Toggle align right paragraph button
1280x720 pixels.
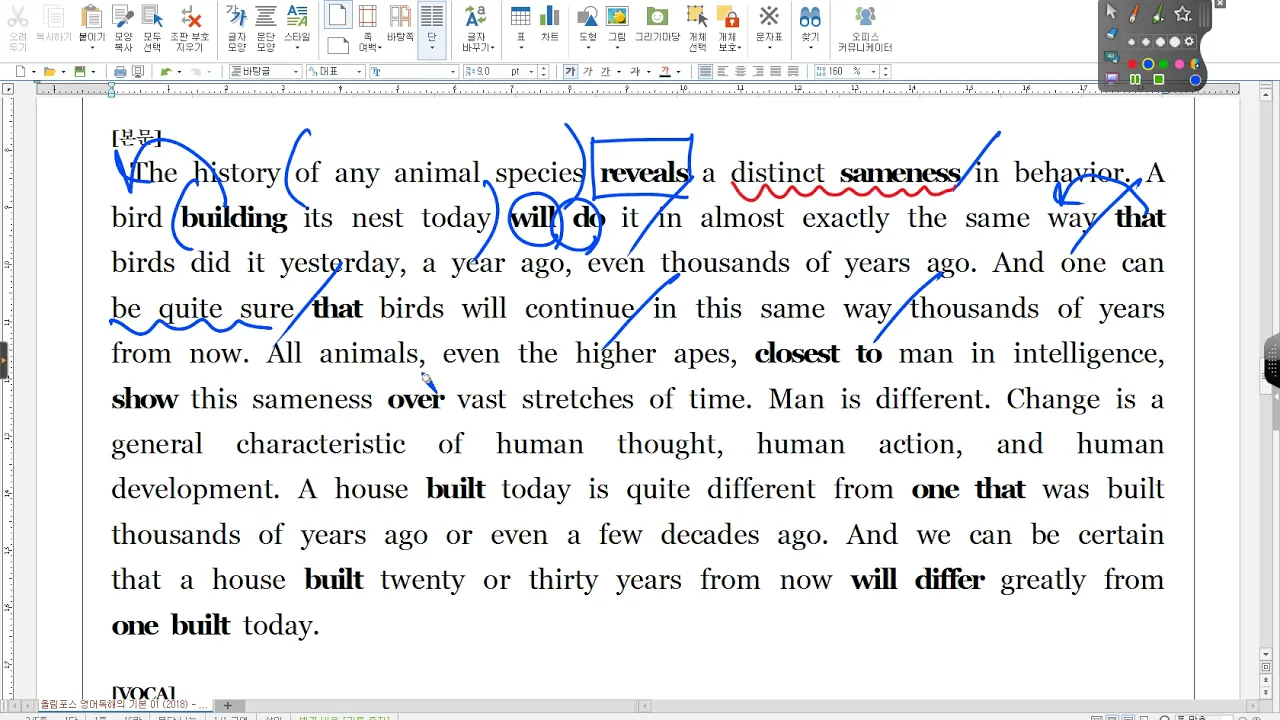tap(758, 72)
